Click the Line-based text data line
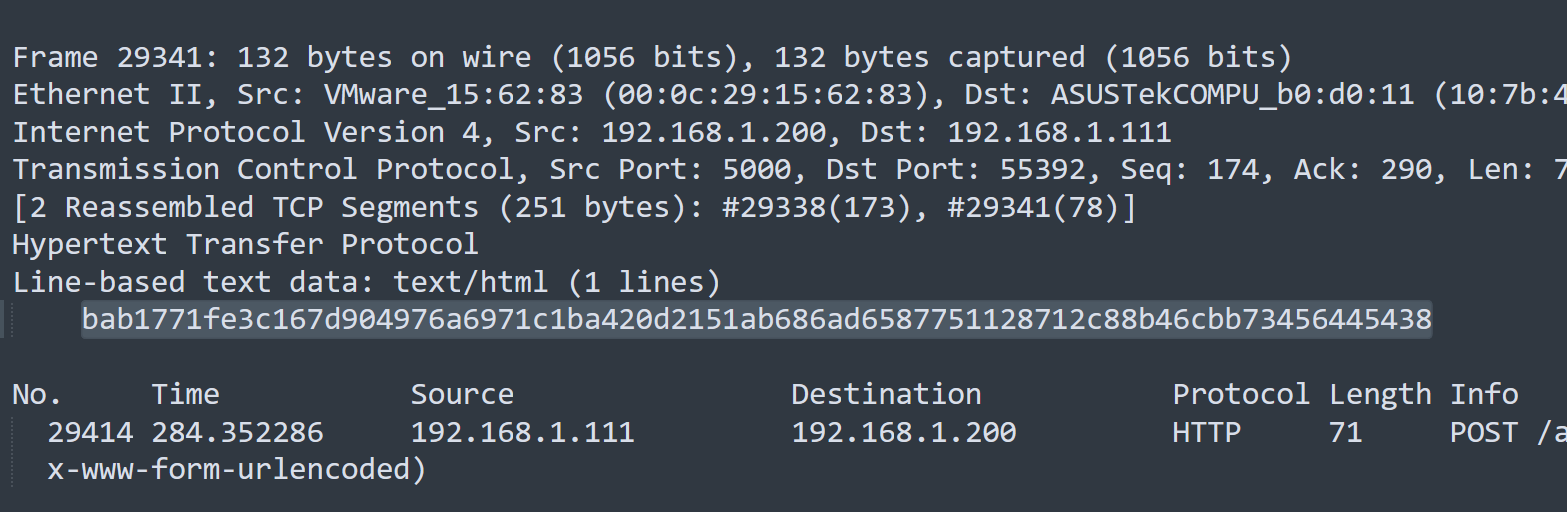Viewport: 1567px width, 512px height. [x=365, y=282]
